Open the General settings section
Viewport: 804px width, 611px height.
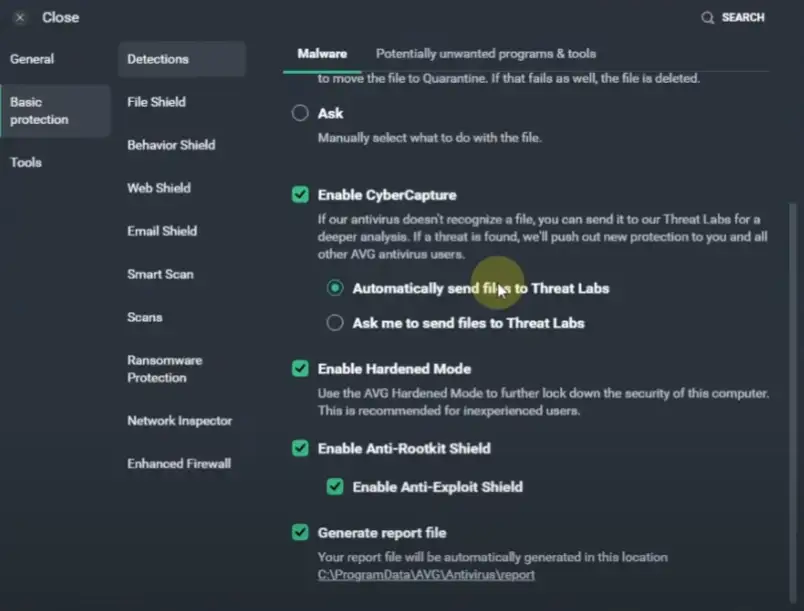(32, 59)
